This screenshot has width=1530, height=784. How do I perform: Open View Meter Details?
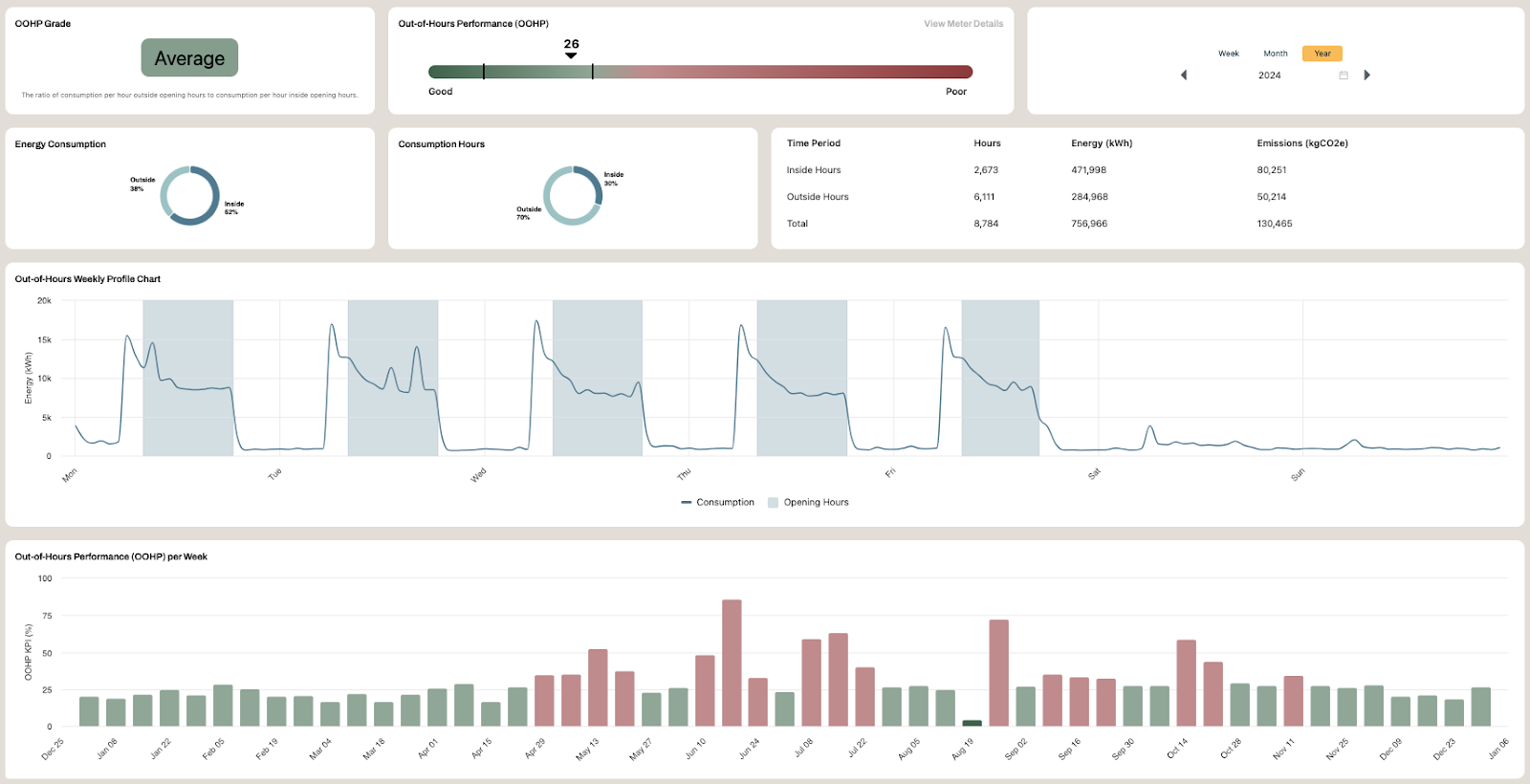point(963,24)
